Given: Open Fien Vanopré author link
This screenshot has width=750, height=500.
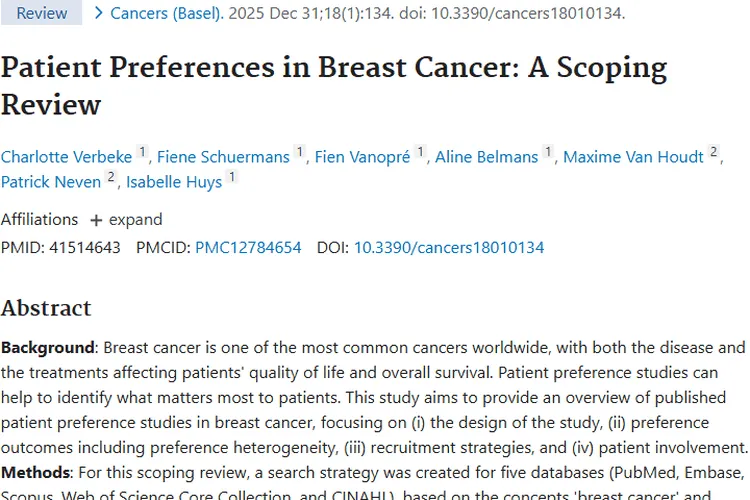Looking at the screenshot, I should [363, 157].
